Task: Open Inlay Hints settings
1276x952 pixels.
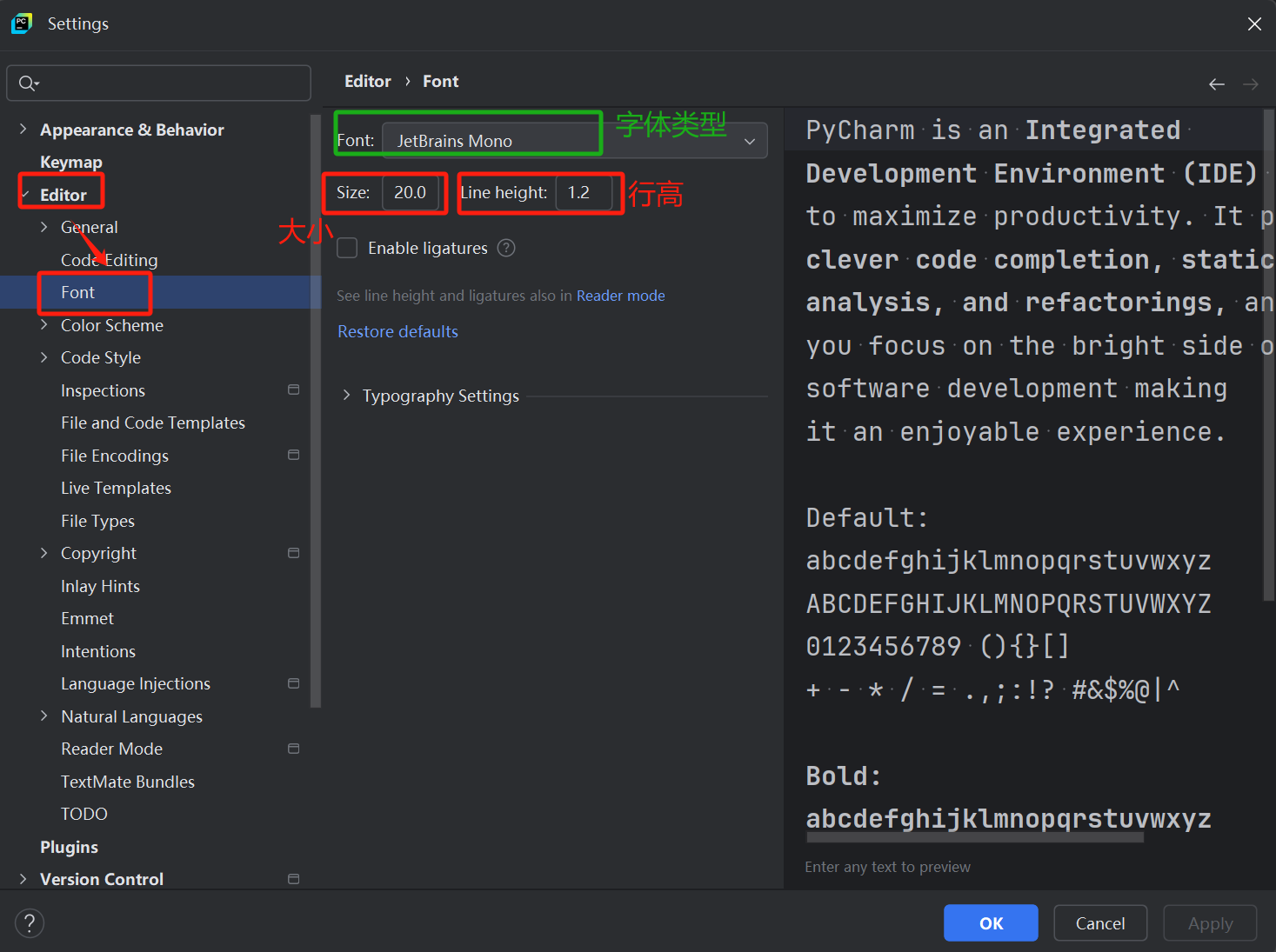Action: (x=100, y=586)
